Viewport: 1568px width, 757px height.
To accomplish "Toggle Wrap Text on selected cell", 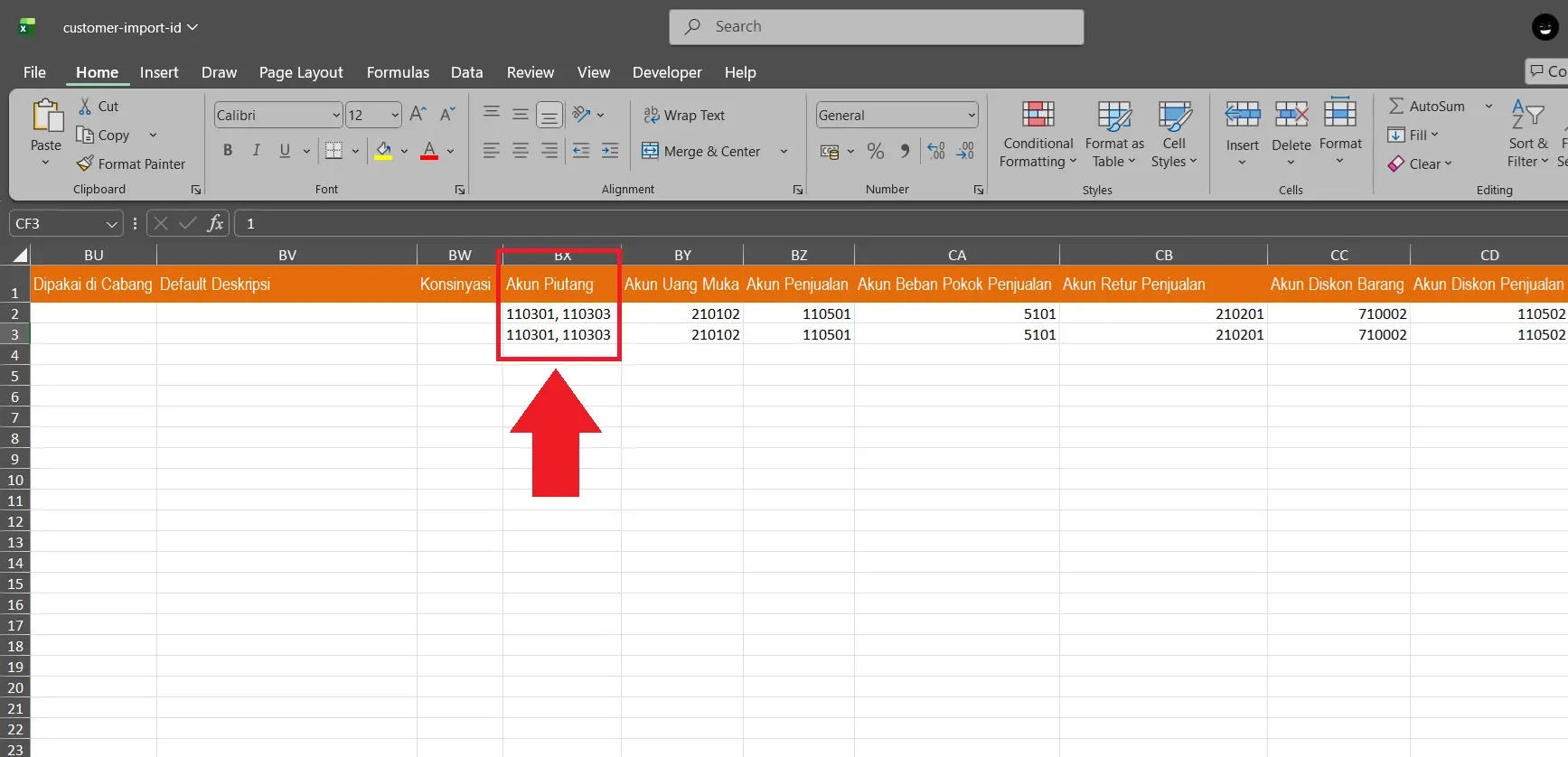I will (x=684, y=116).
